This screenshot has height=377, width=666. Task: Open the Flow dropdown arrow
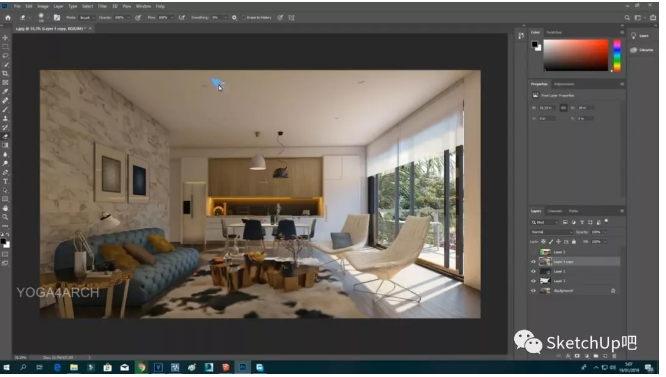tap(172, 17)
